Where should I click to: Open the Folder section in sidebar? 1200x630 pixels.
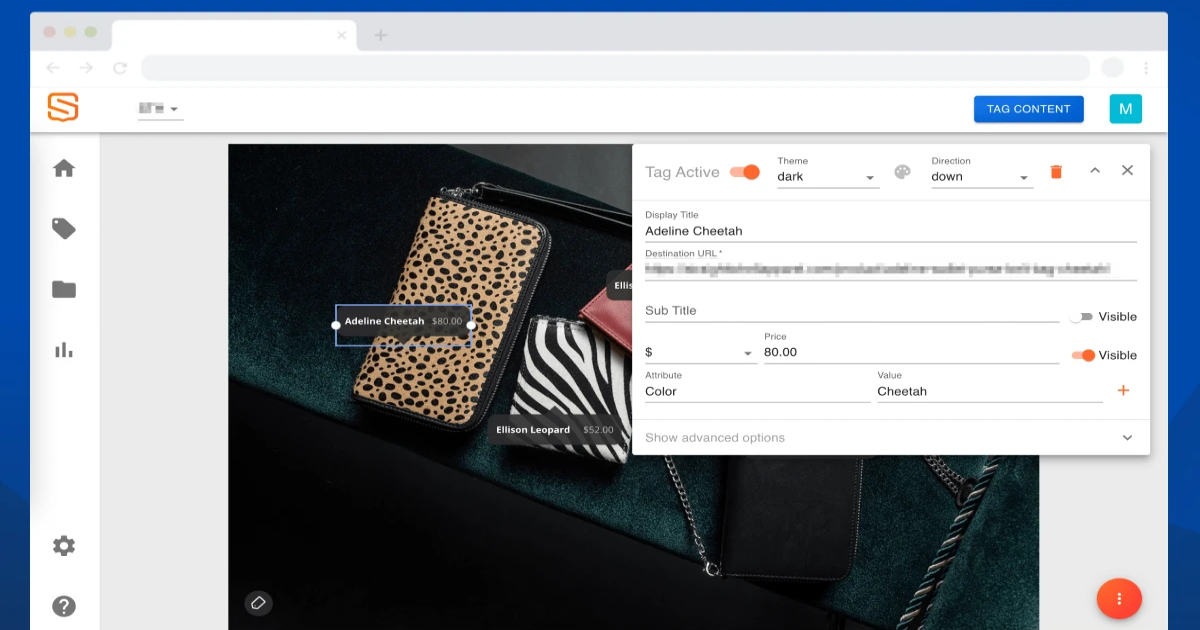(x=64, y=290)
